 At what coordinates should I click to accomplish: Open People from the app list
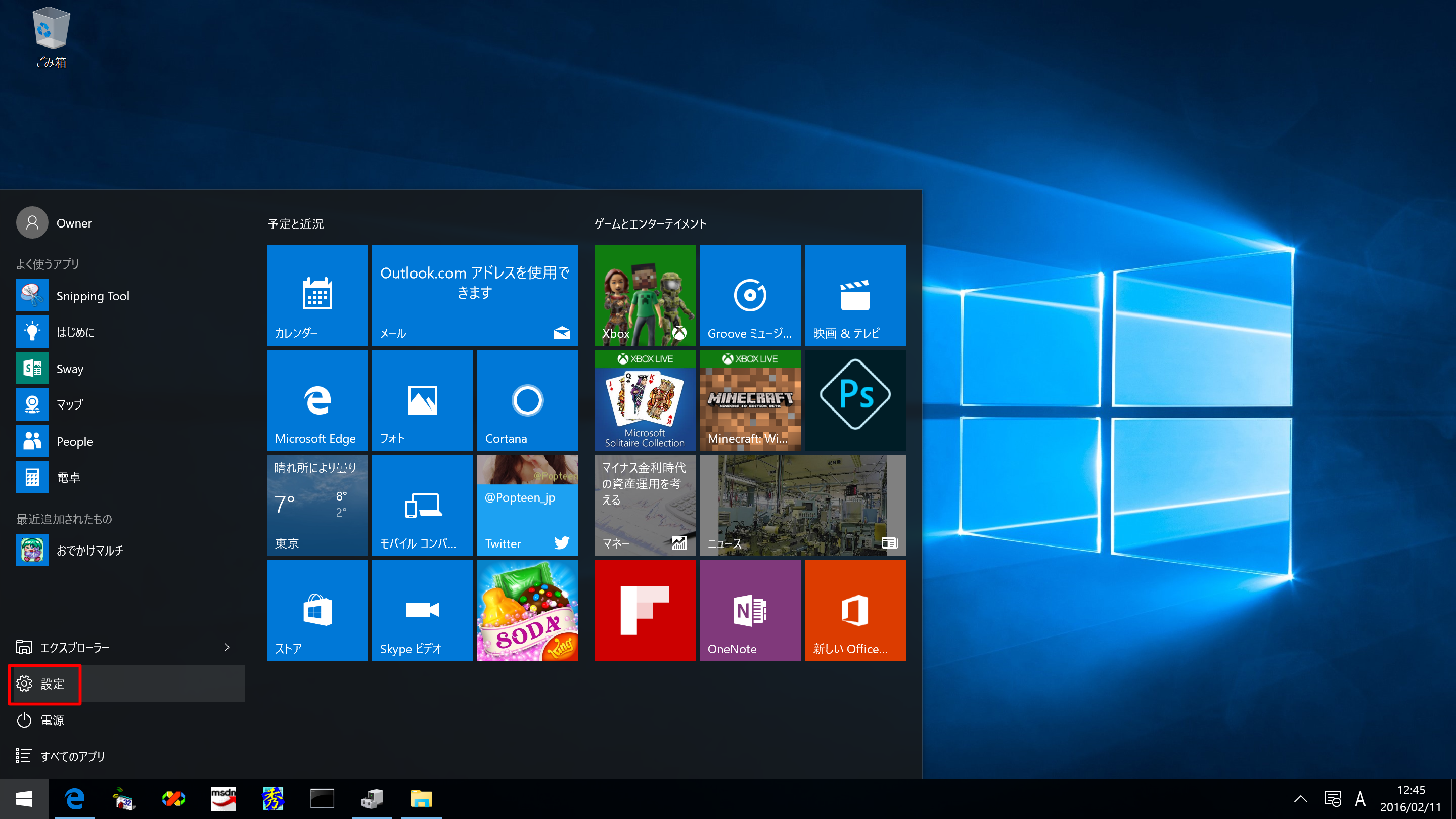[130, 441]
